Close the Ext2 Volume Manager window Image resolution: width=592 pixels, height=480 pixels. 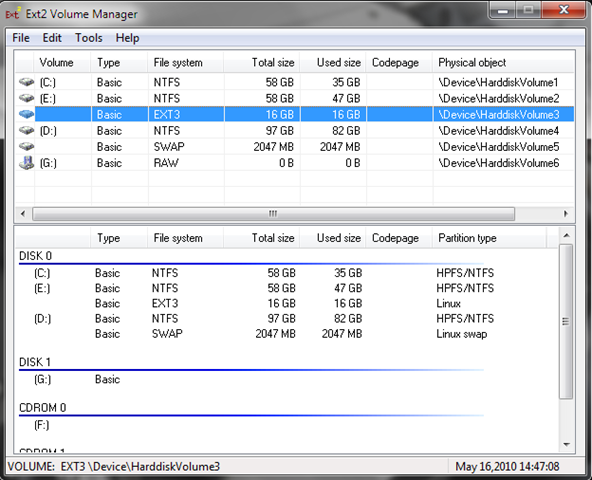tap(564, 10)
